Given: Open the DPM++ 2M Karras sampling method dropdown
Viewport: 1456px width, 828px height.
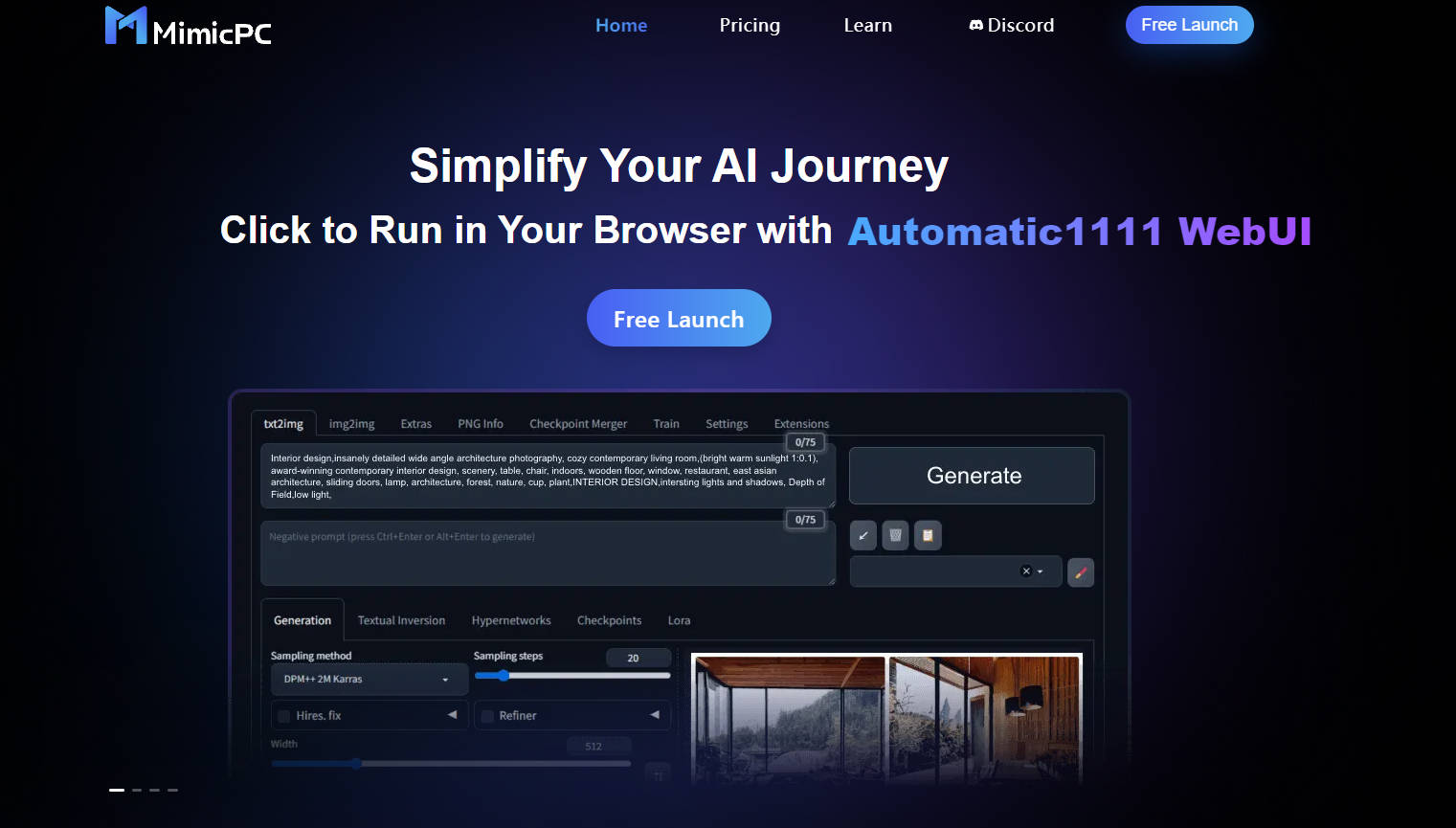Looking at the screenshot, I should click(370, 680).
